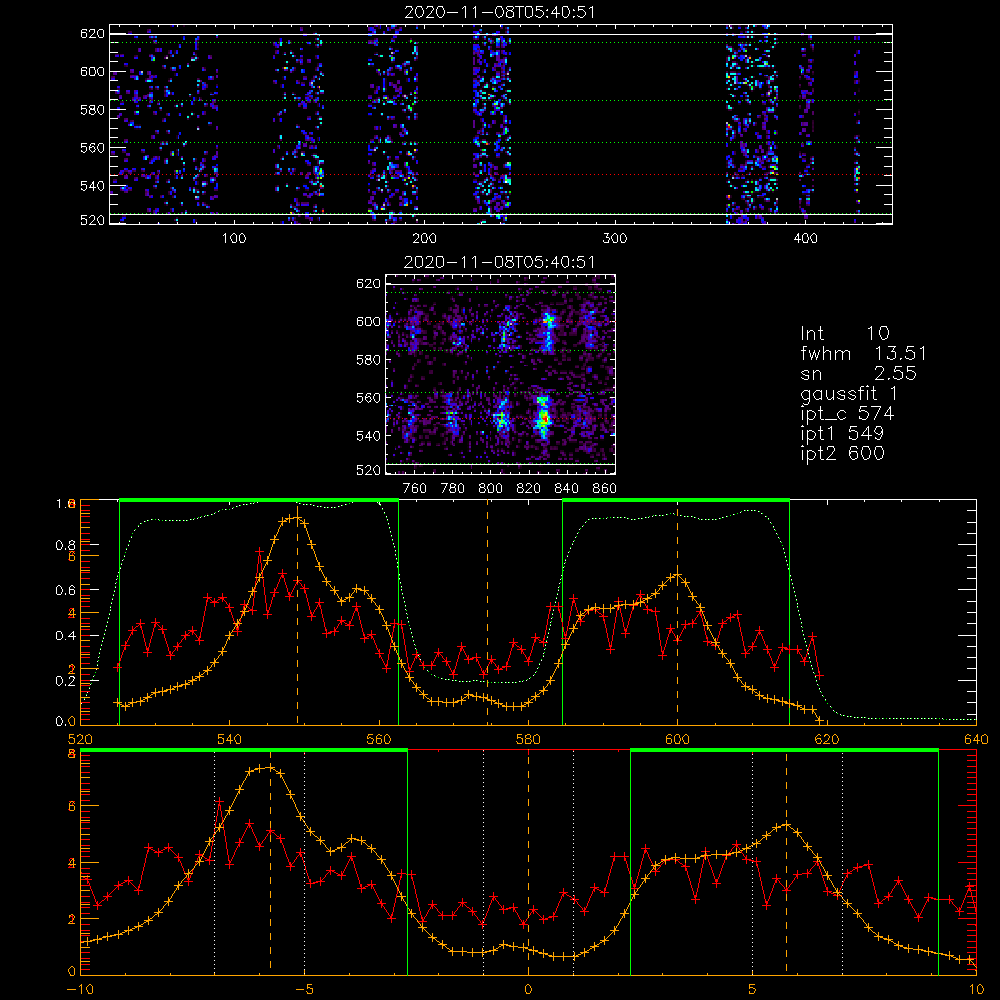Image resolution: width=1000 pixels, height=1000 pixels.
Task: Click the -5 x-axis label of the bottom plot
Action: (x=304, y=990)
